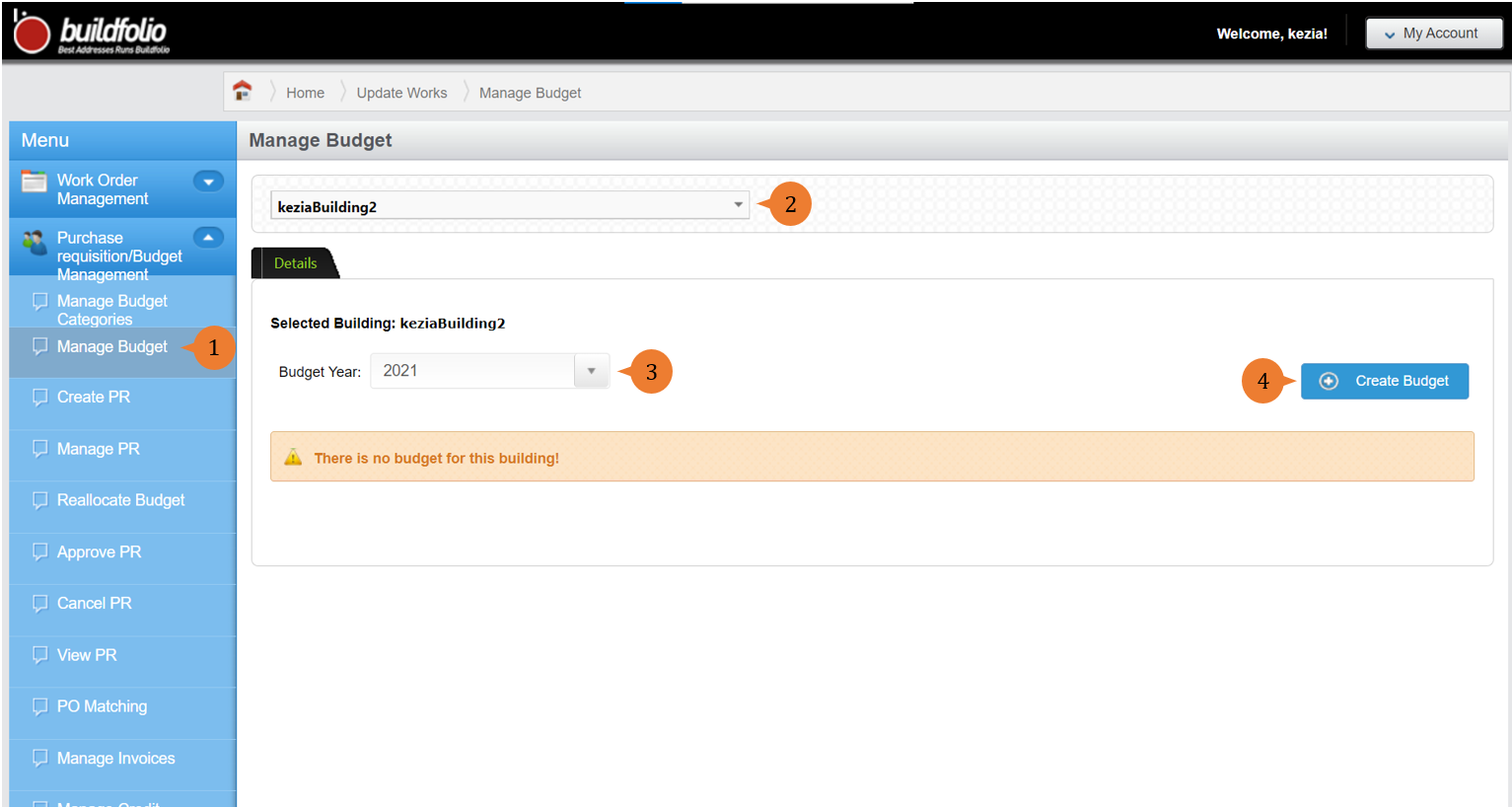
Task: Click the 'Welcome, kezia!' text
Action: (x=1271, y=34)
